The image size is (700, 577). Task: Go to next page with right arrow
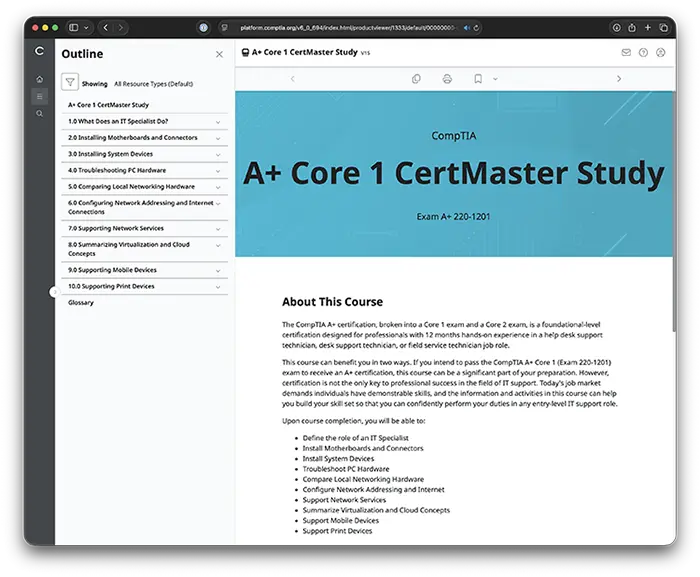point(618,78)
